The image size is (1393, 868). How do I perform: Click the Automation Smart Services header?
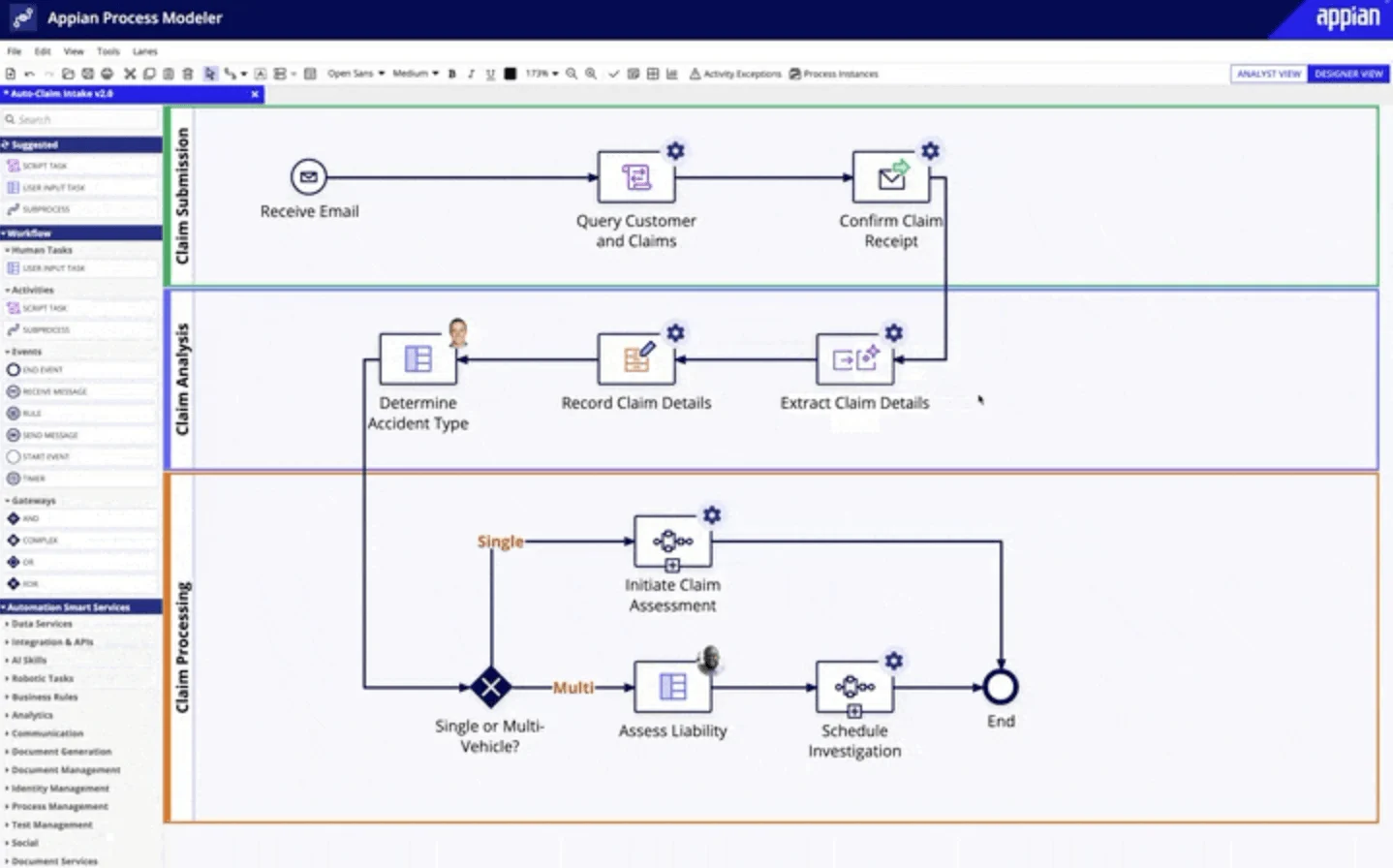(81, 606)
